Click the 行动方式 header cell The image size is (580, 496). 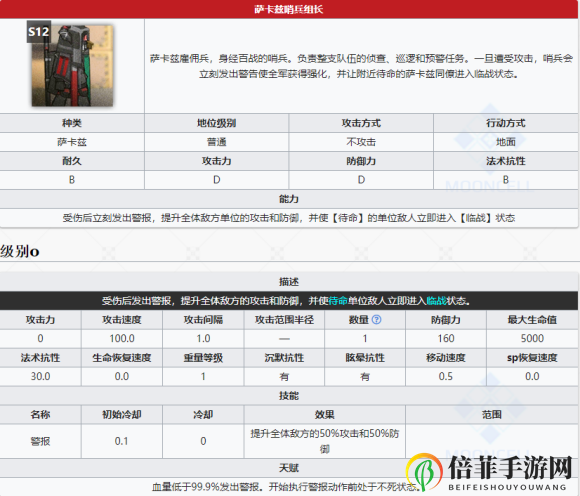tap(506, 123)
